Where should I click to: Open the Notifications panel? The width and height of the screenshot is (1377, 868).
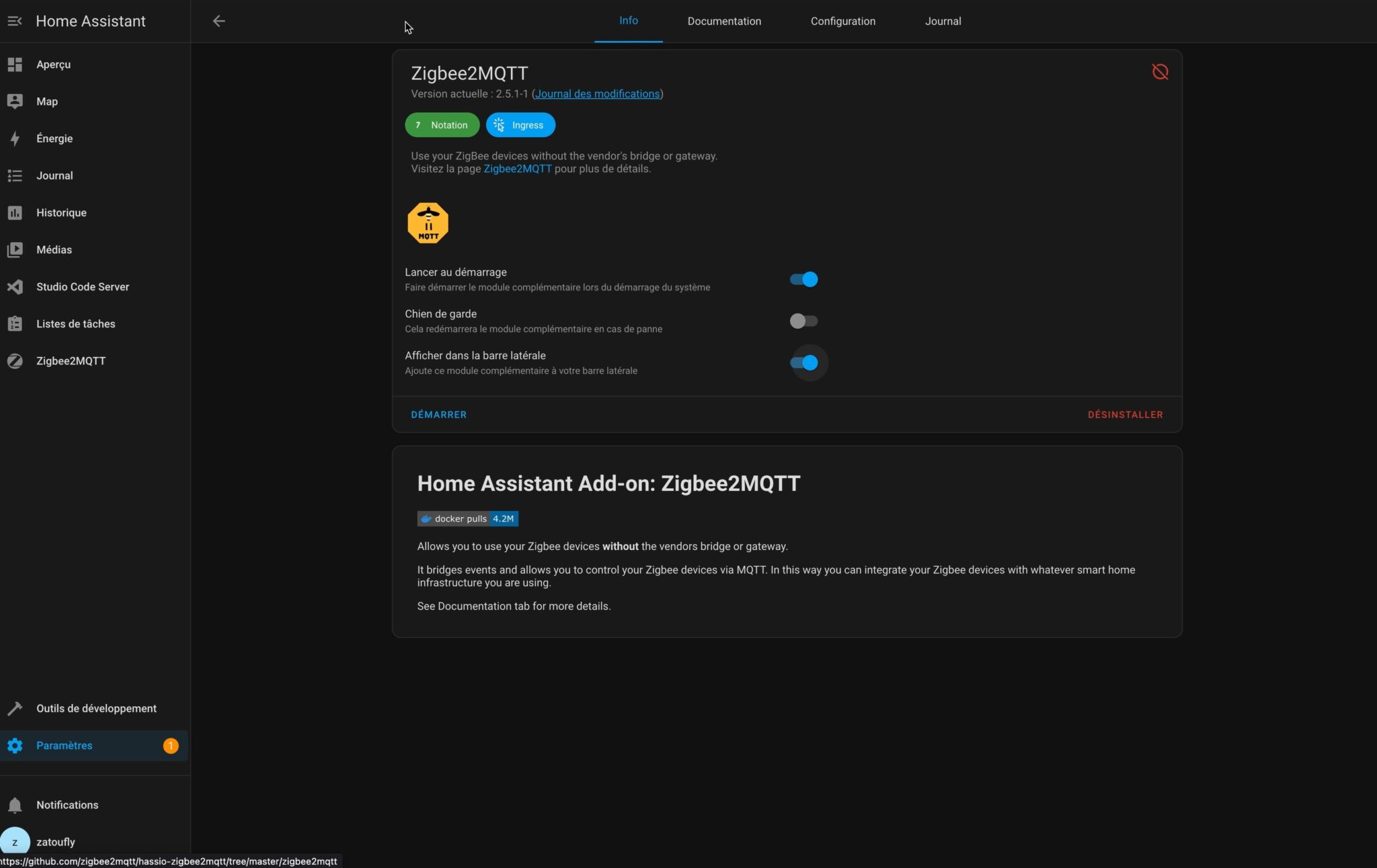point(67,805)
